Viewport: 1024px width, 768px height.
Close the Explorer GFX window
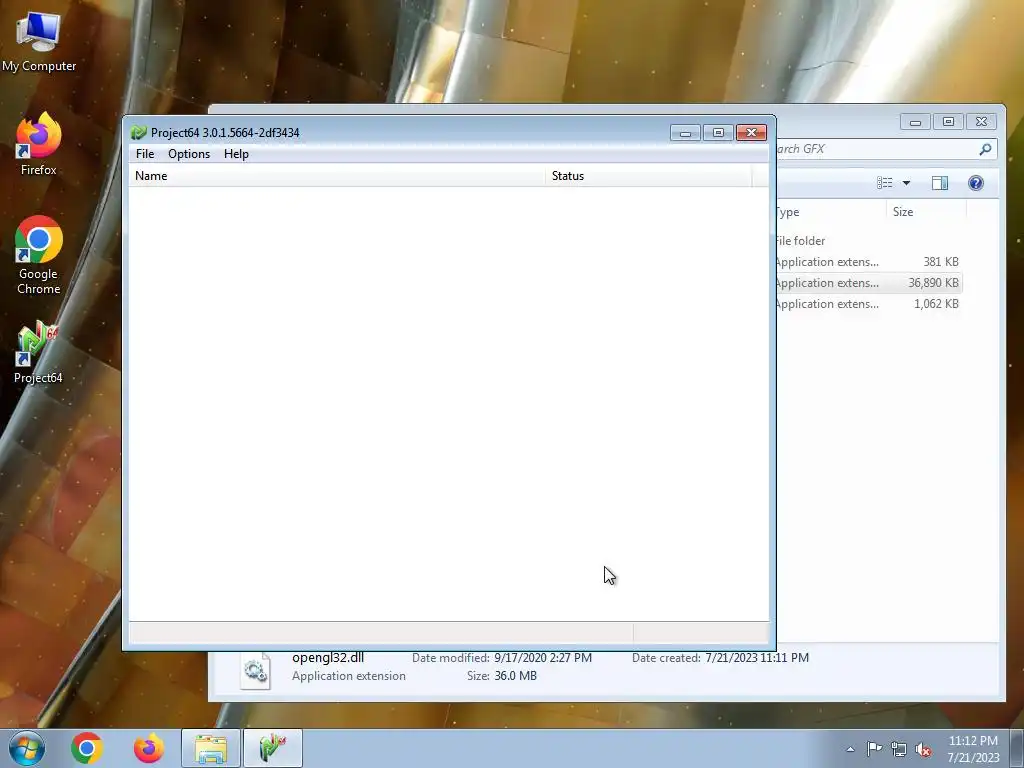click(x=982, y=121)
